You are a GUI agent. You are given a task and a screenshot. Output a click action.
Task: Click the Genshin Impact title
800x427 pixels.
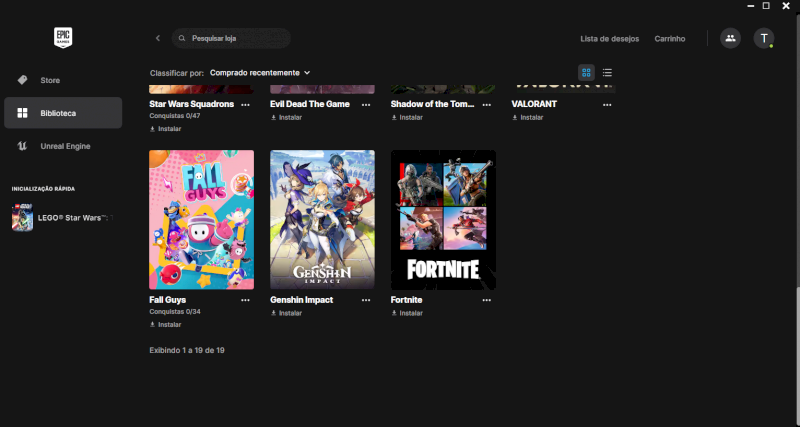(302, 300)
